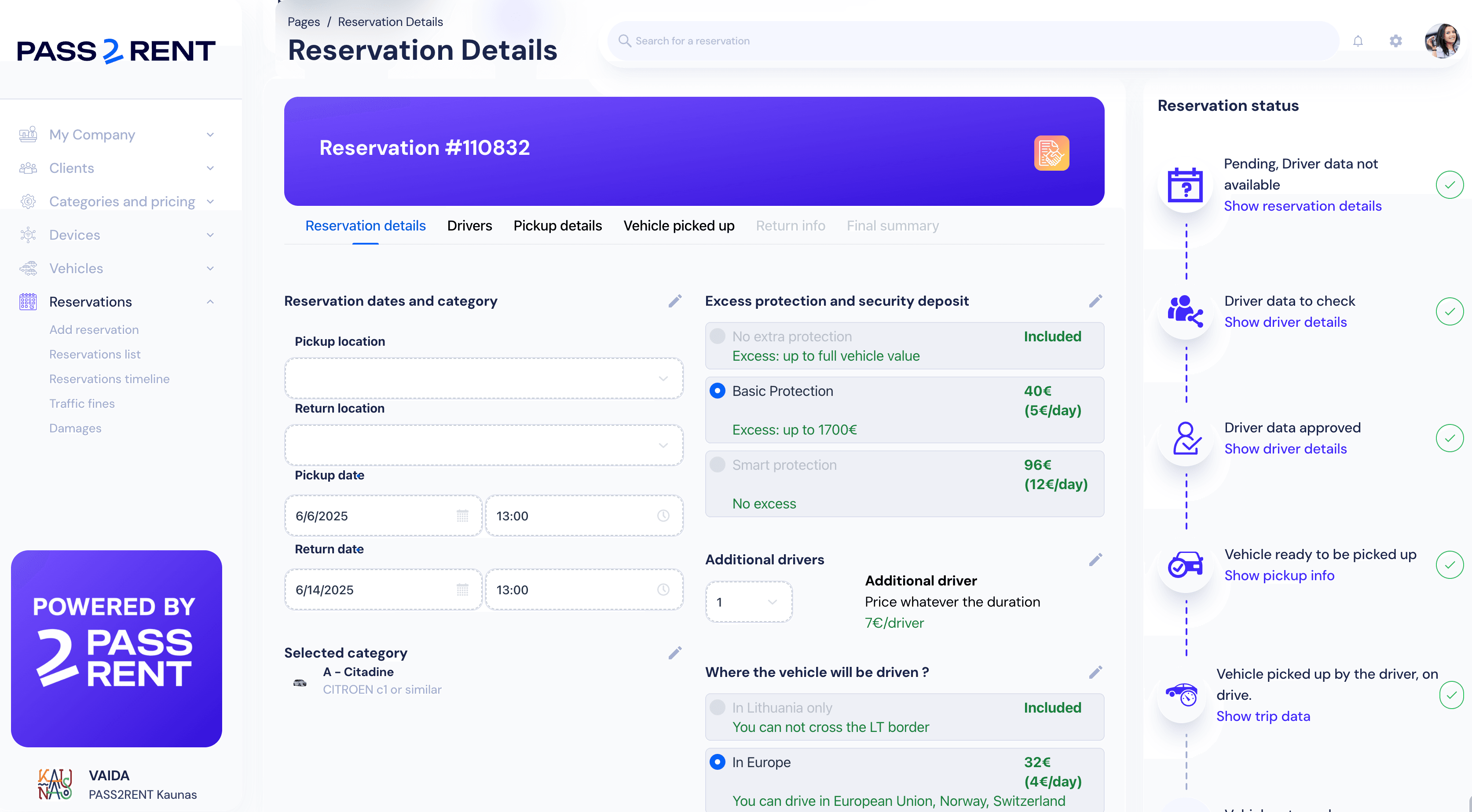Screen dimensions: 1472x812
Task: Click Show trip data link
Action: click(1263, 716)
